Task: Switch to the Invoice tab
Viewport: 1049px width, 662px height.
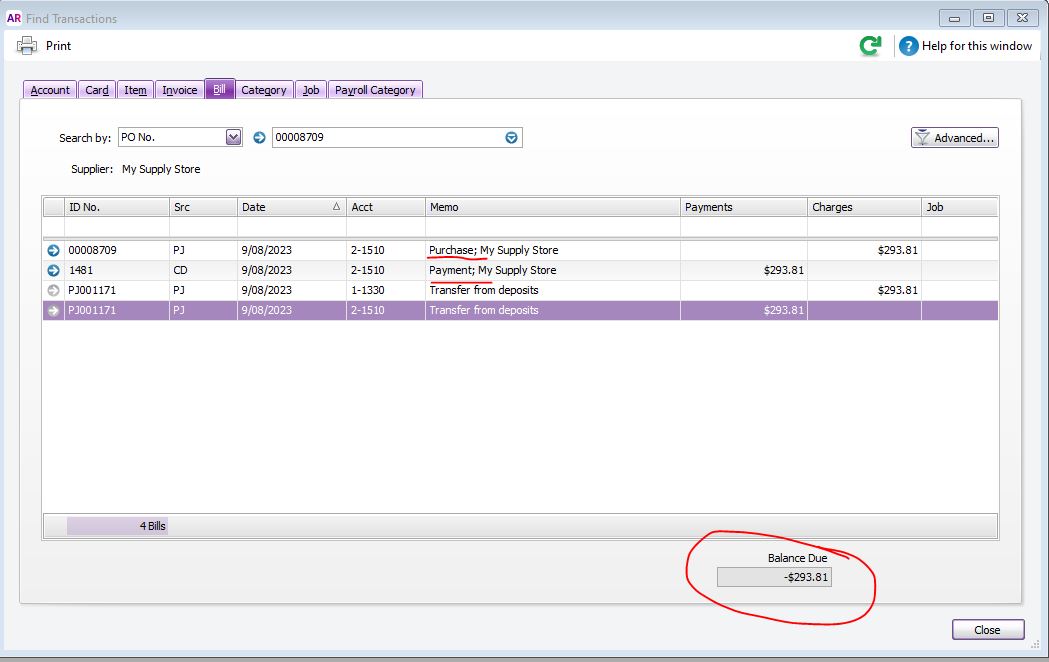Action: coord(180,90)
